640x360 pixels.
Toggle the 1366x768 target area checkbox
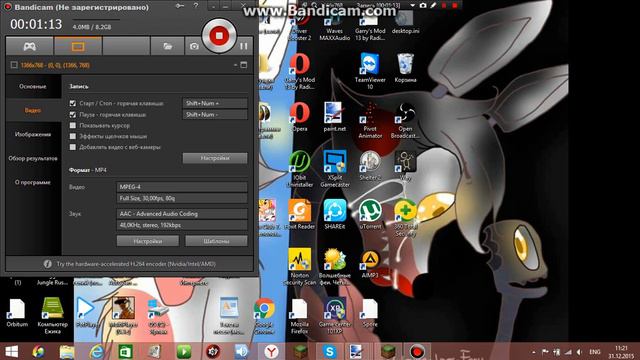(x=14, y=65)
